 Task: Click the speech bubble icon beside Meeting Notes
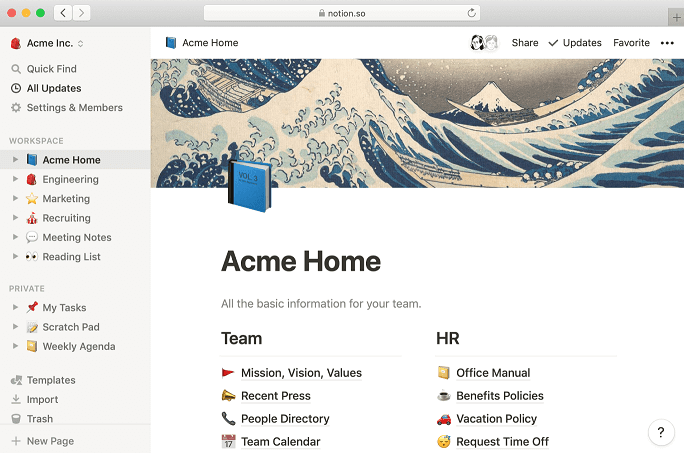coord(32,237)
